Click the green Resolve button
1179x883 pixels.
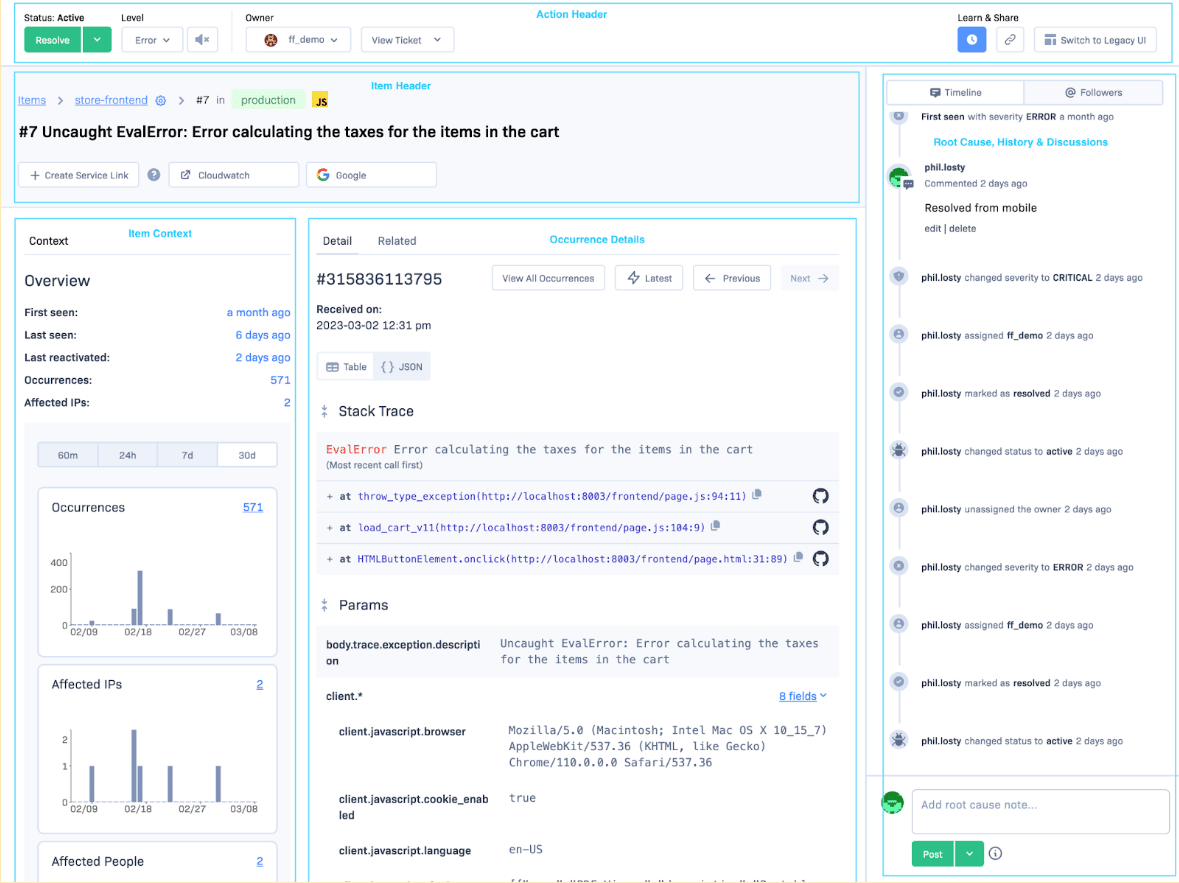(53, 40)
